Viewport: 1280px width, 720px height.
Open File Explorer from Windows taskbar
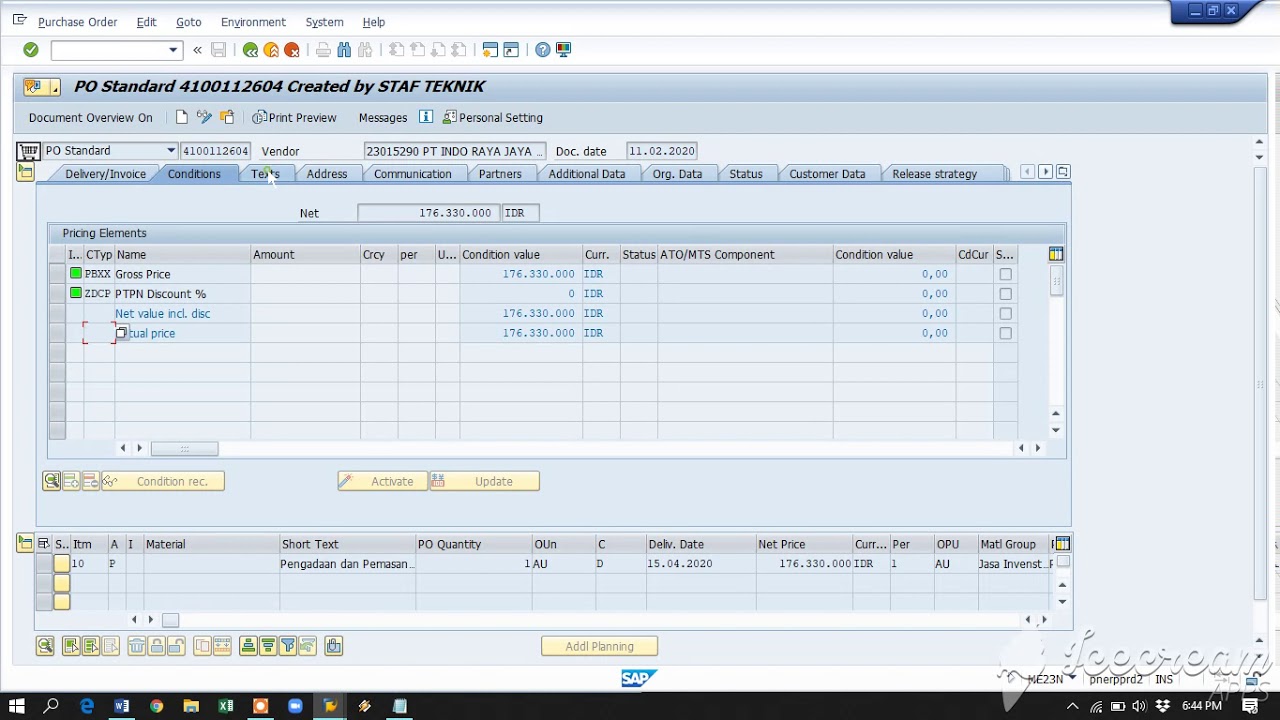coord(191,706)
